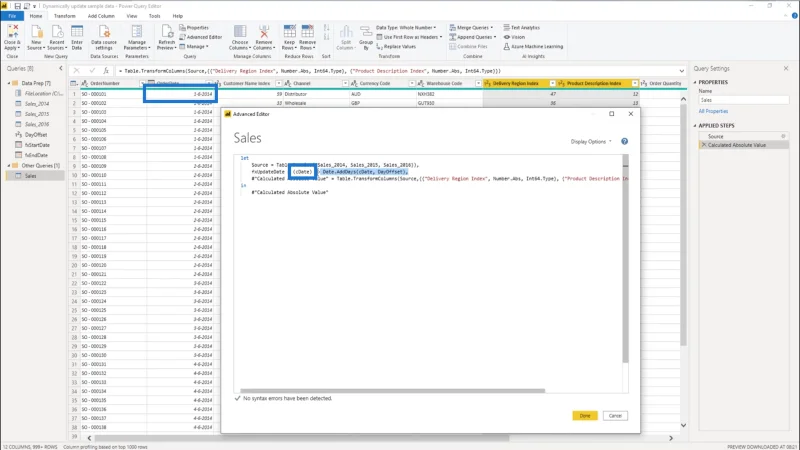The height and width of the screenshot is (450, 800).
Task: Switch to the Add Column tab
Action: 101,16
